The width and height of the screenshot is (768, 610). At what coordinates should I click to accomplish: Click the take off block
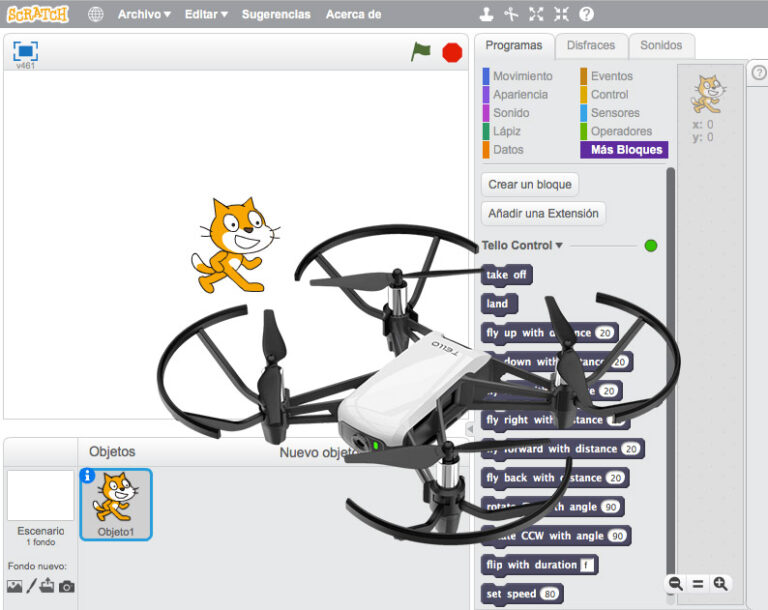click(x=506, y=275)
